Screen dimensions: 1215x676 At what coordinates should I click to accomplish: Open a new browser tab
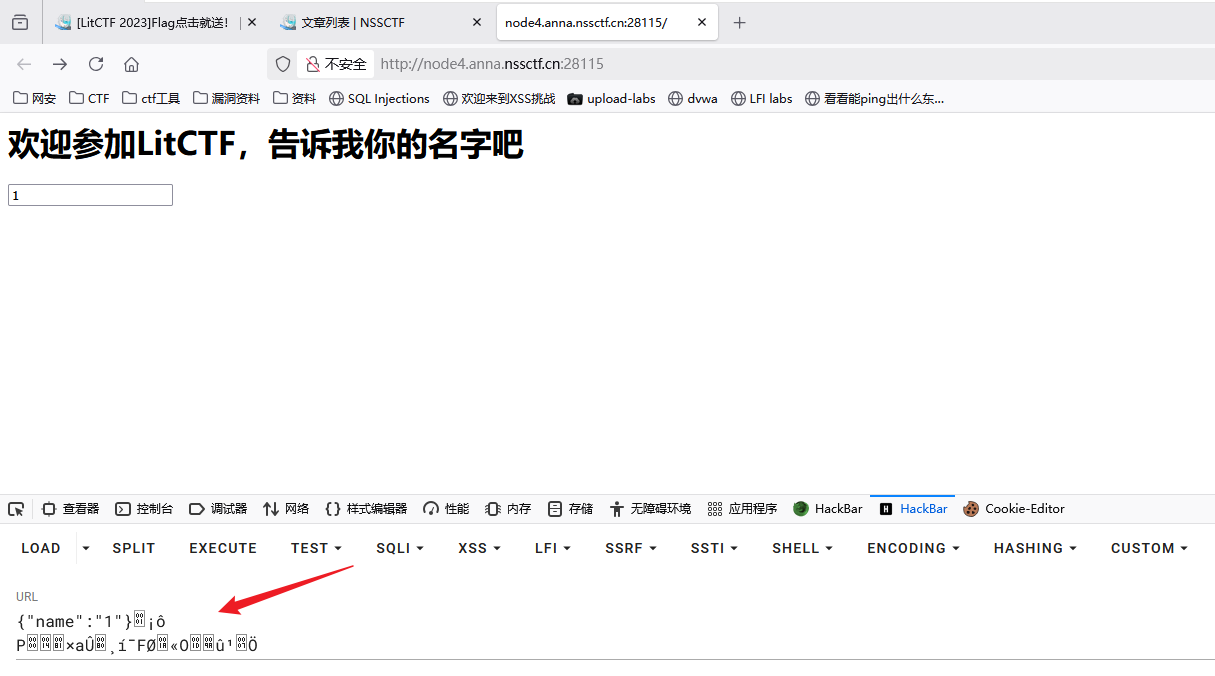(739, 21)
